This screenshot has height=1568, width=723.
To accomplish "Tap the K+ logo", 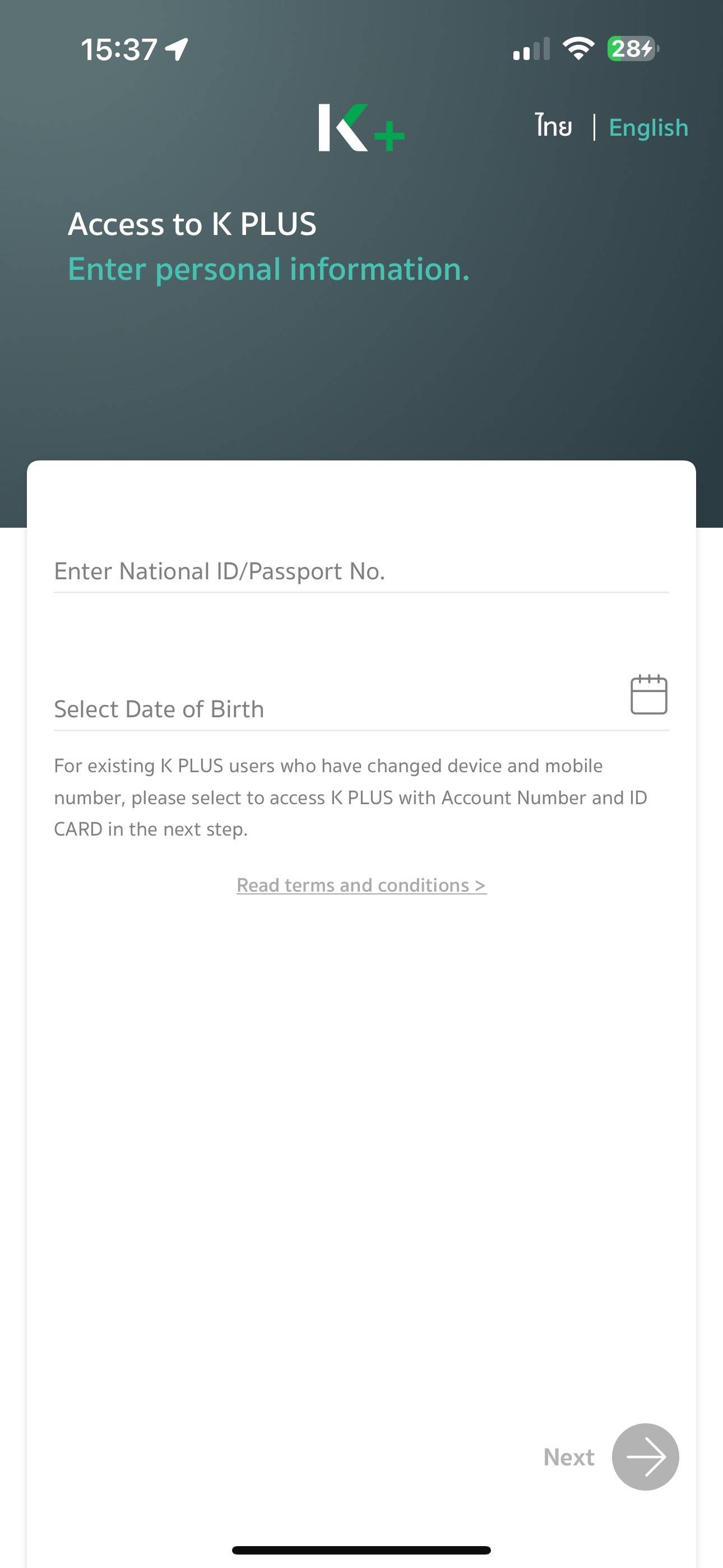I will (x=361, y=128).
